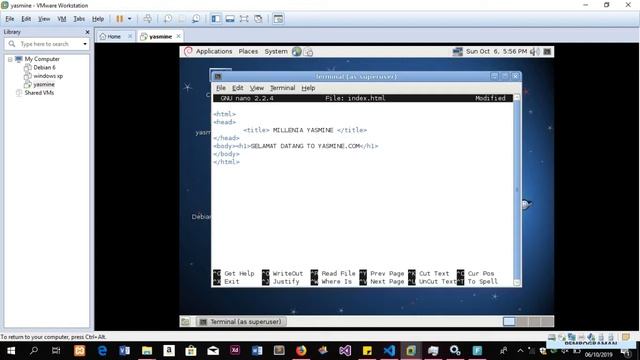640x360 pixels.
Task: Open the Sun Oct 6 clock calendar
Action: (x=496, y=51)
